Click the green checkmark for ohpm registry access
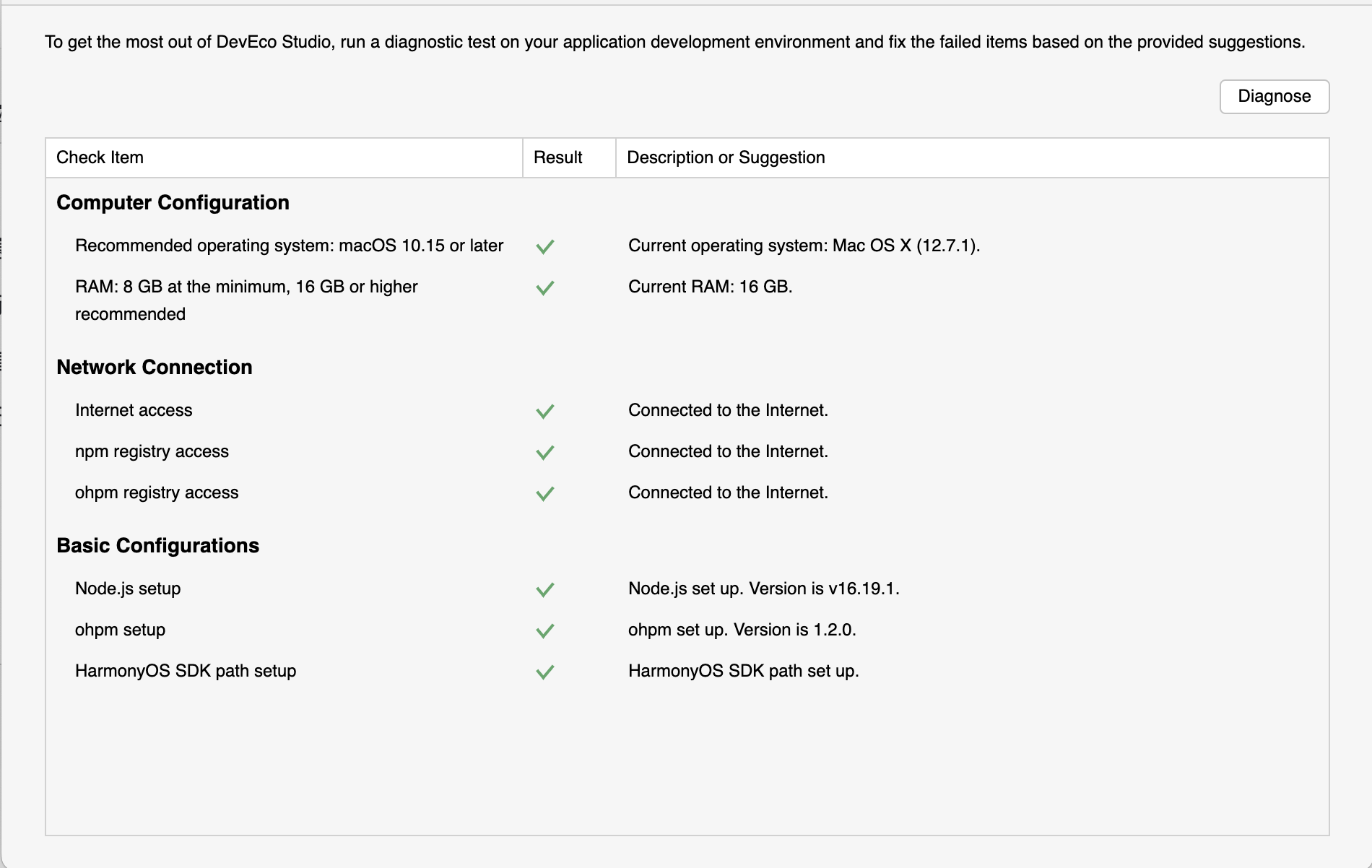 coord(545,493)
